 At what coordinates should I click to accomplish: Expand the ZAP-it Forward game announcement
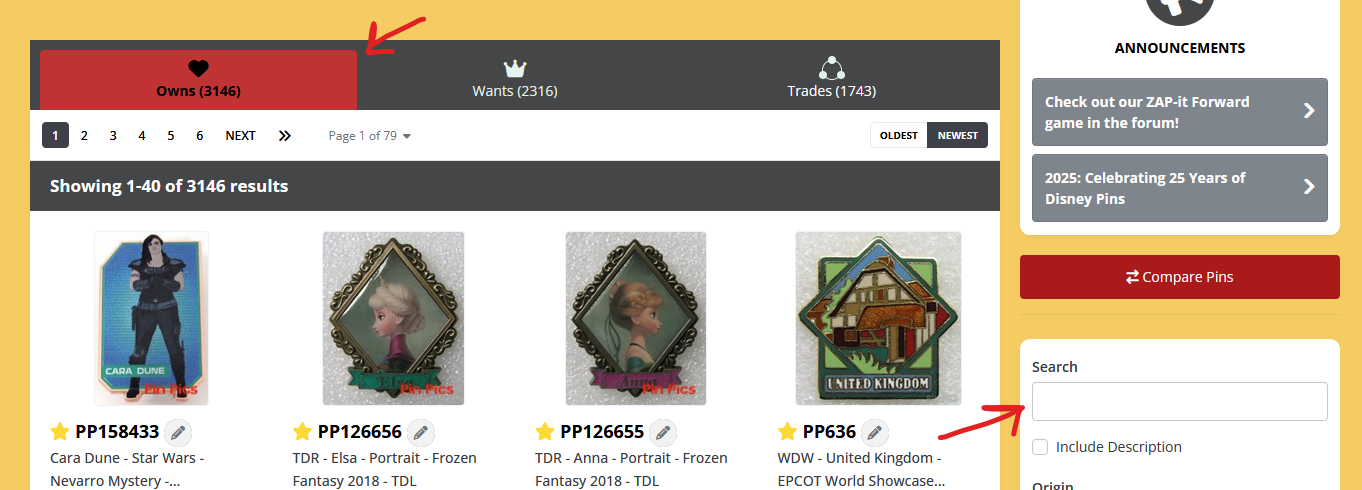pyautogui.click(x=1180, y=112)
